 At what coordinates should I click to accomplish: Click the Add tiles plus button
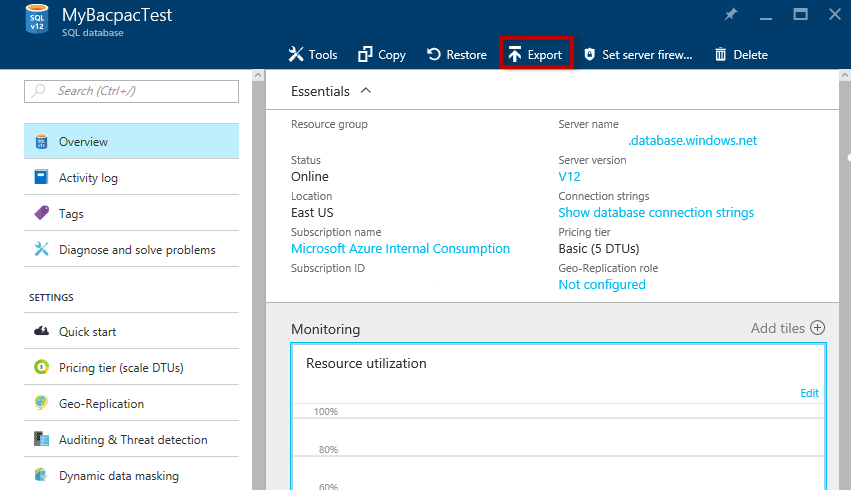(817, 328)
